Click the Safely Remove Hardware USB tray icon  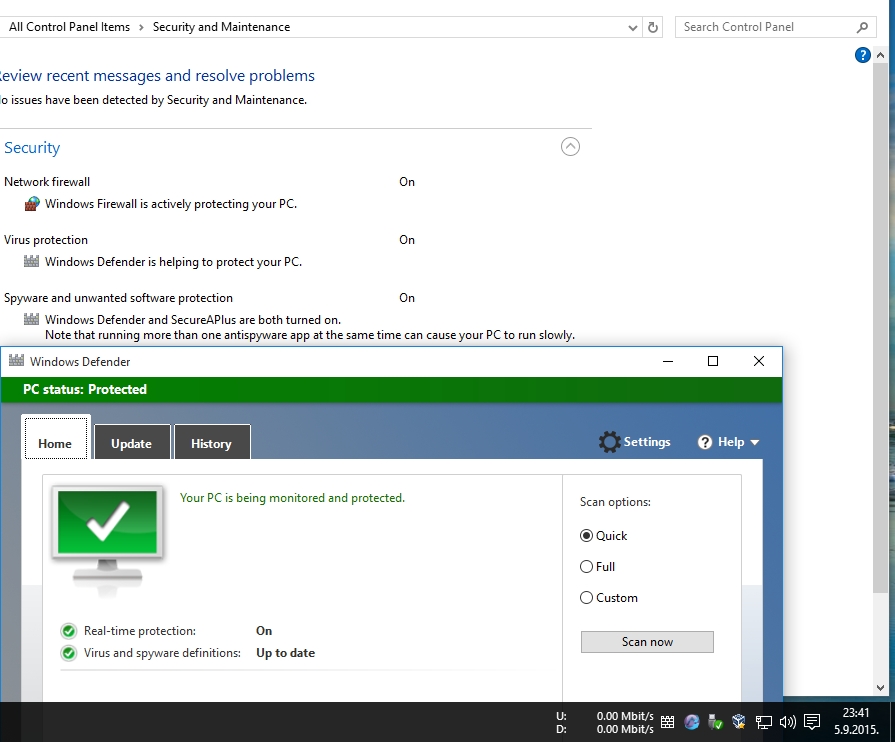pos(715,722)
